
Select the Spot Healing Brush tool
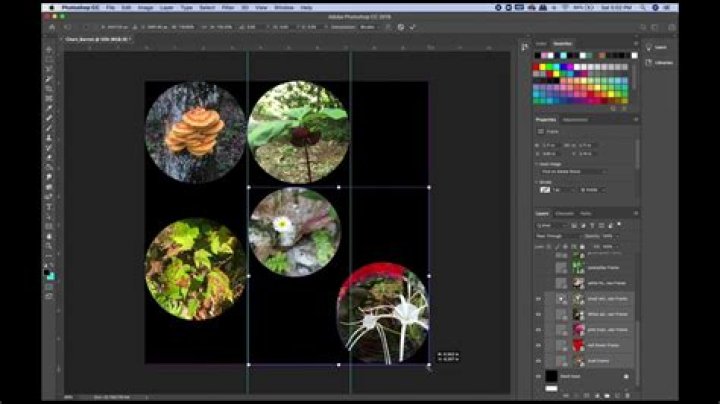(x=49, y=118)
